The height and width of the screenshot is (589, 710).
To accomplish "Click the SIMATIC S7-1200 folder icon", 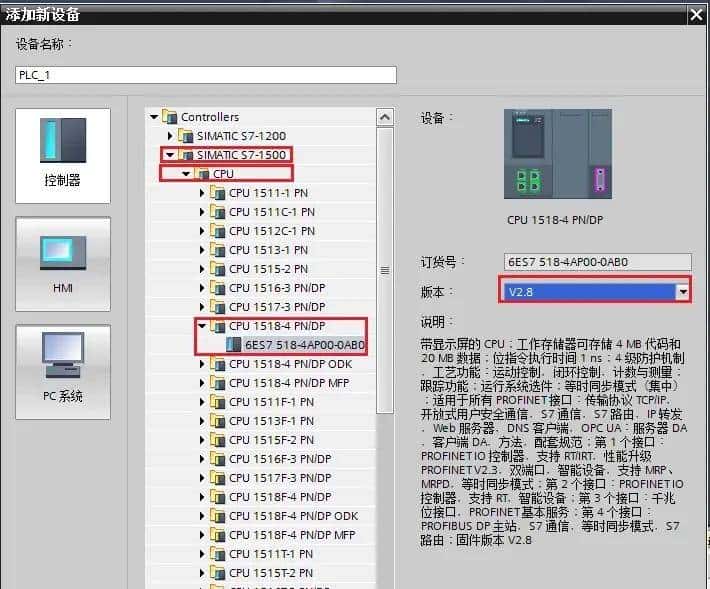I will pos(186,136).
